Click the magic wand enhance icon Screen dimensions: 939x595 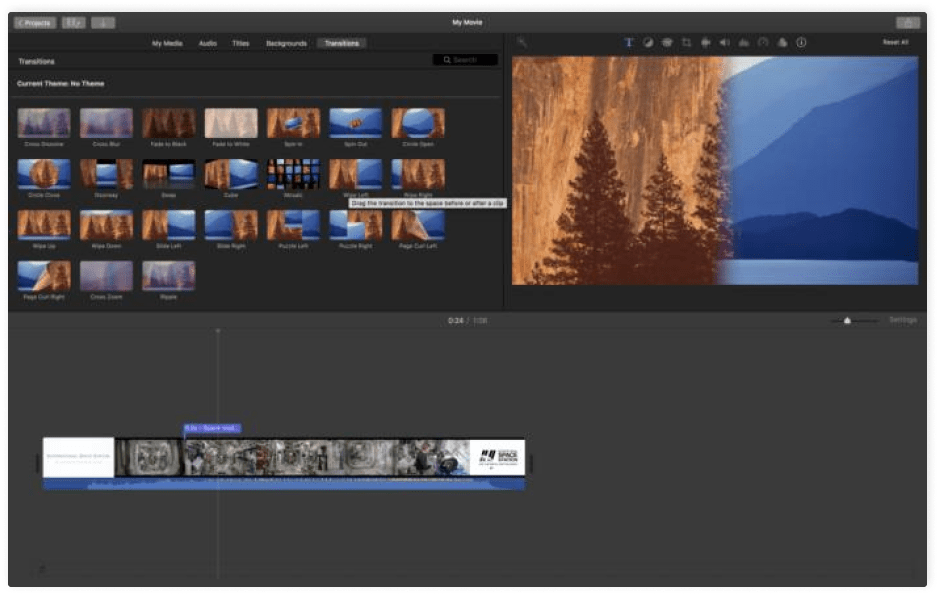coord(522,42)
